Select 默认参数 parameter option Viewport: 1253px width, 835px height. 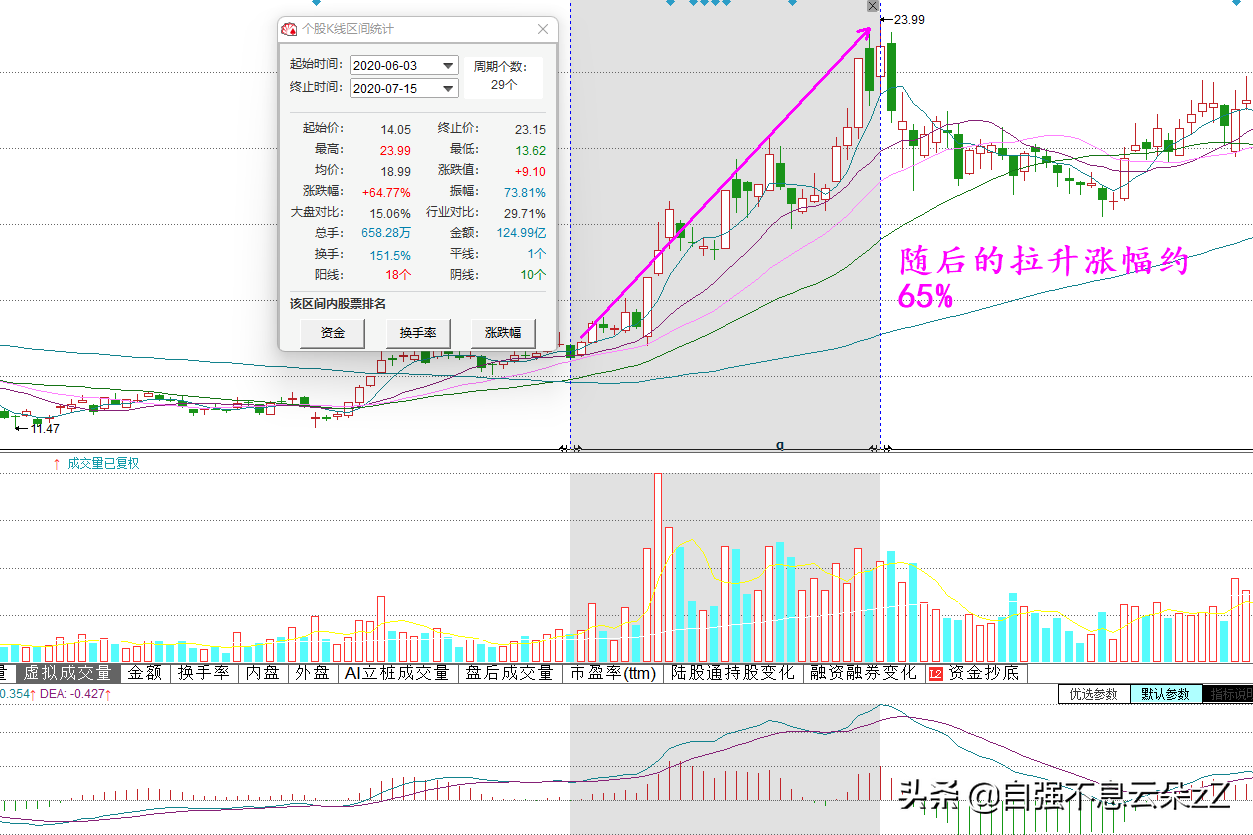(x=1165, y=694)
